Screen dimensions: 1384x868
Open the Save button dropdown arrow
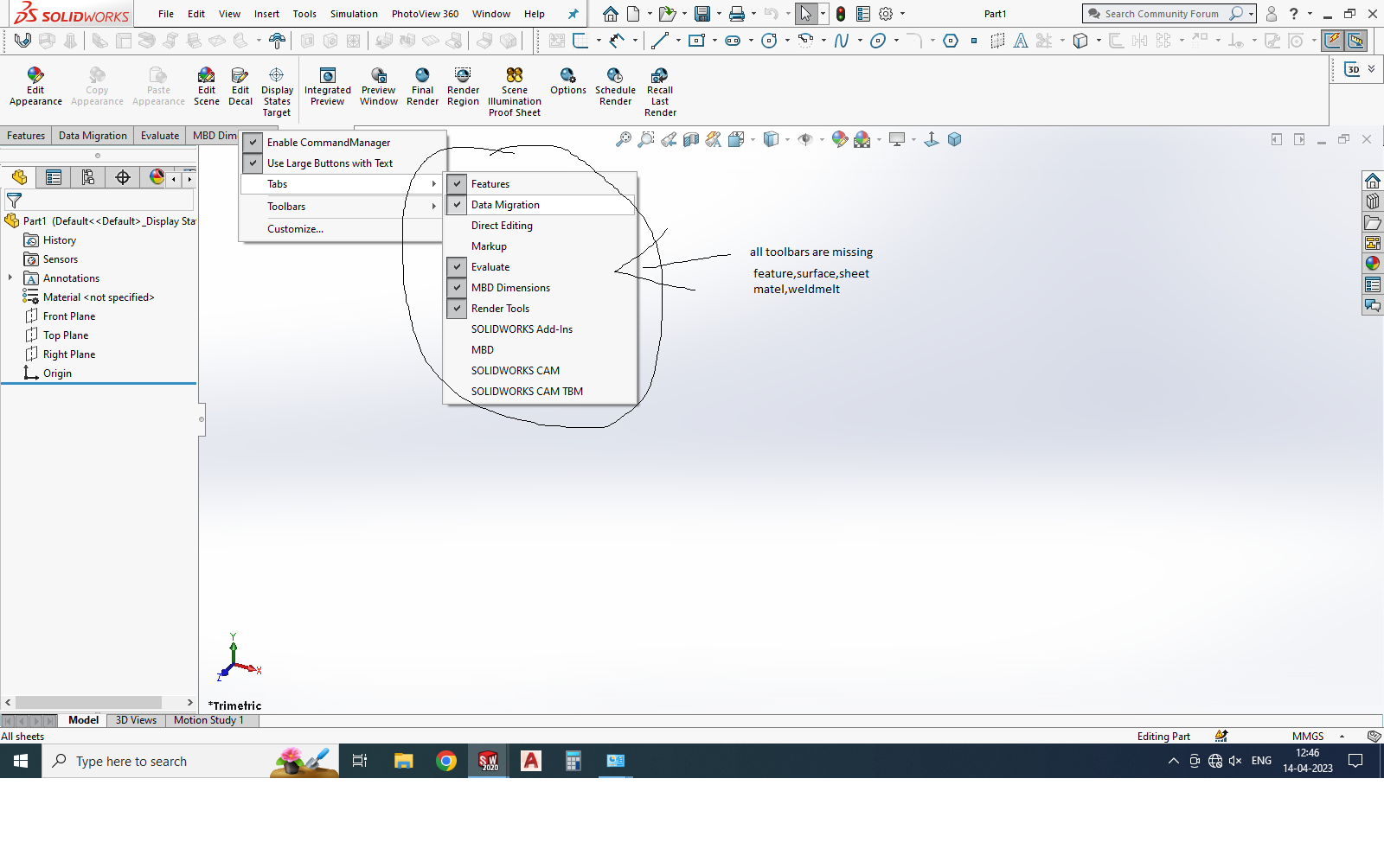719,14
